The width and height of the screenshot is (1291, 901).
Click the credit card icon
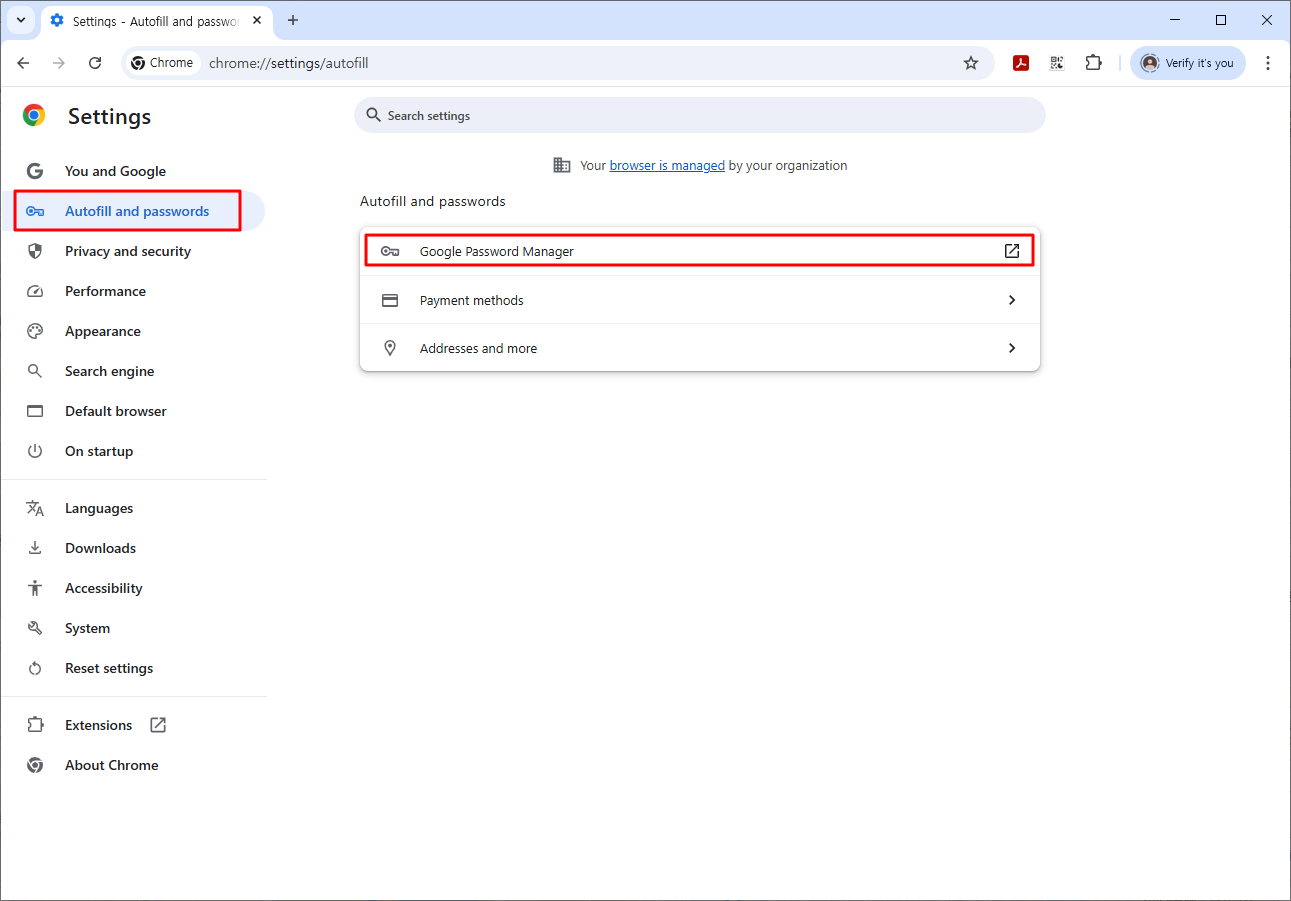click(390, 300)
